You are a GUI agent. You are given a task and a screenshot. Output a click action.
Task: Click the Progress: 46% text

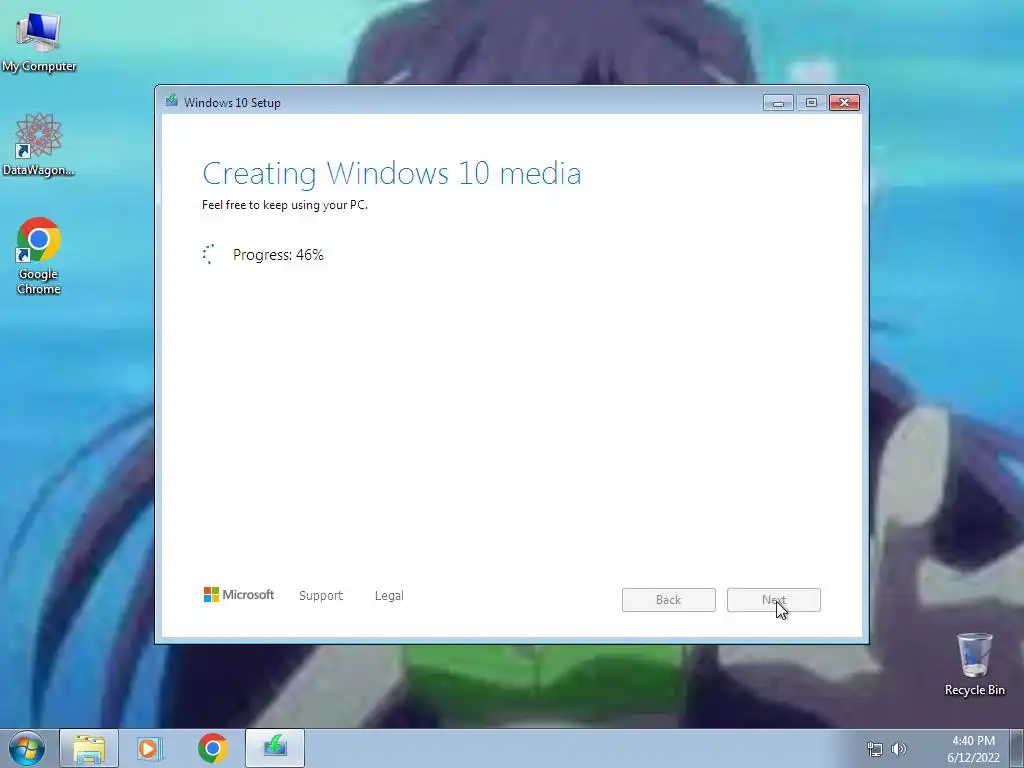pos(278,255)
